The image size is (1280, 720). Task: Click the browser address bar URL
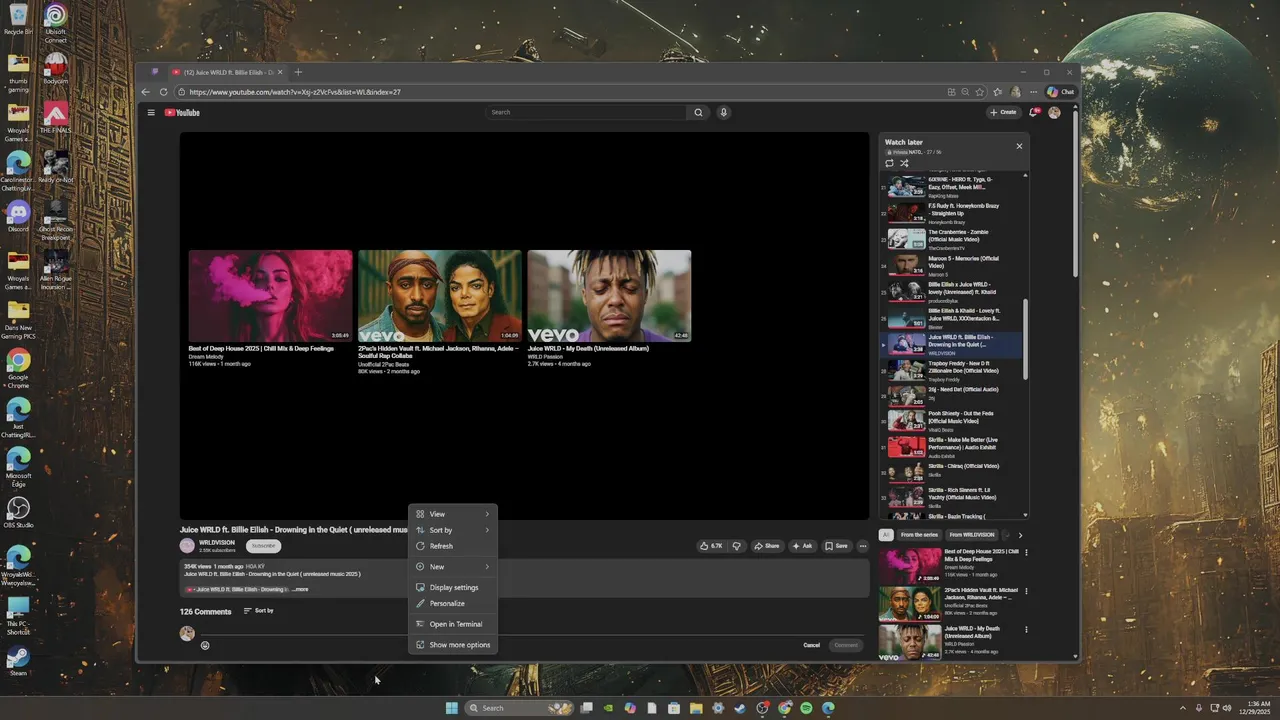pyautogui.click(x=295, y=91)
